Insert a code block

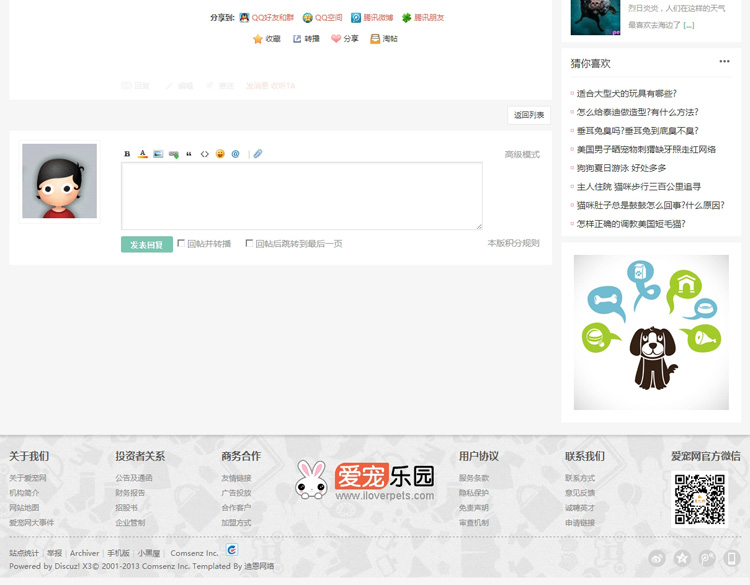tap(205, 154)
